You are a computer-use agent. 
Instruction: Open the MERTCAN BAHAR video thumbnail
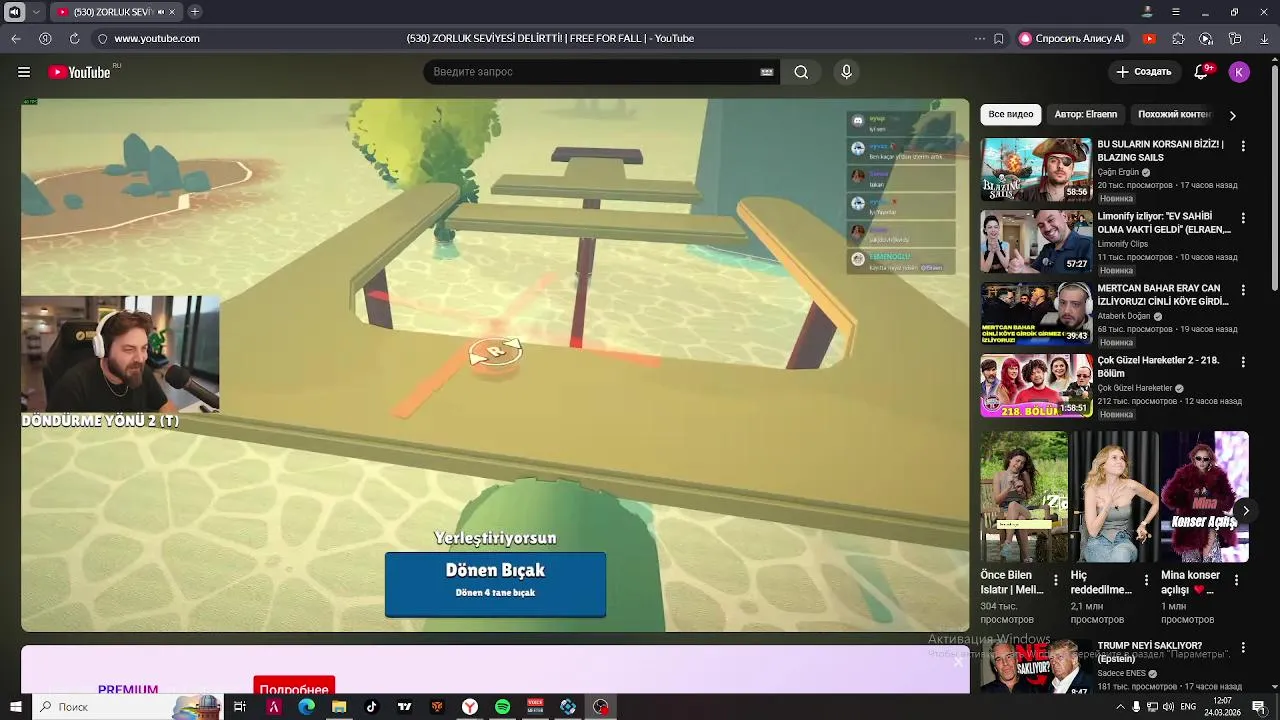click(x=1036, y=313)
